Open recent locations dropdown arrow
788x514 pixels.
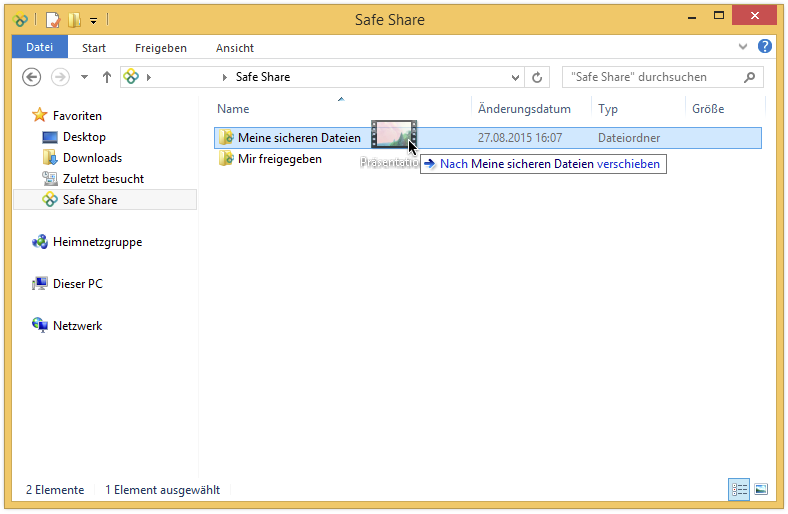pyautogui.click(x=84, y=77)
